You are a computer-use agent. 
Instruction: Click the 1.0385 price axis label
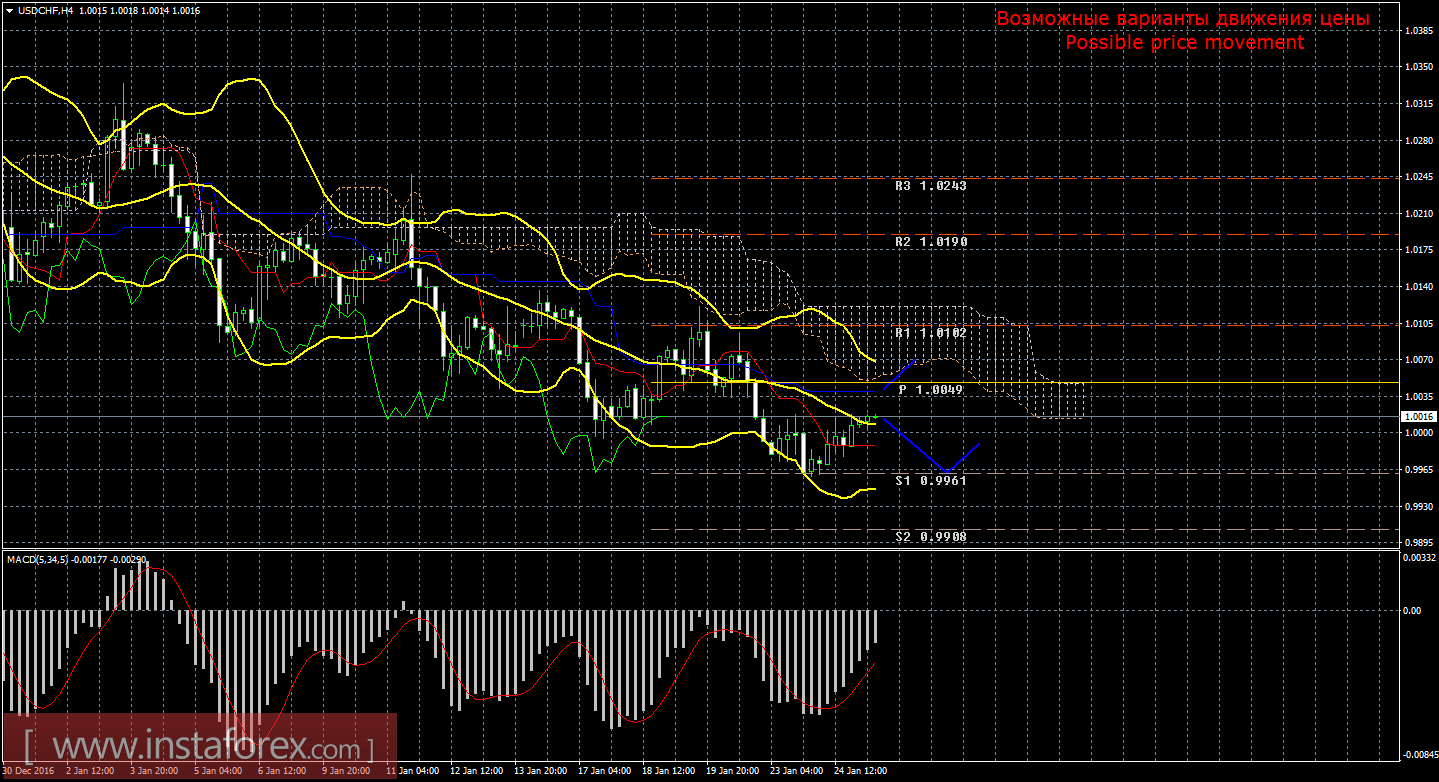pyautogui.click(x=1417, y=31)
